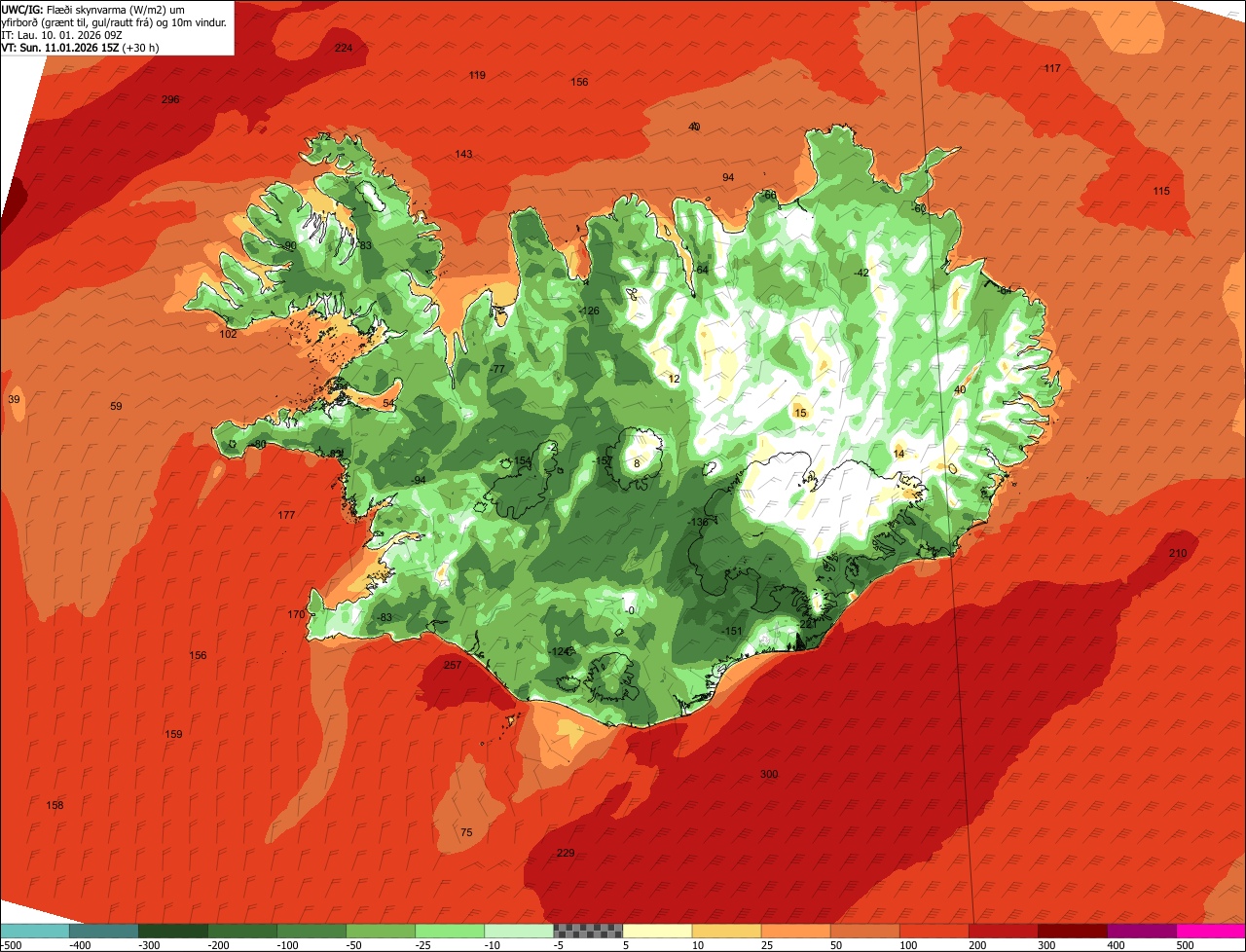Click the map value -126
Screen dimensions: 1246x952
click(x=588, y=311)
